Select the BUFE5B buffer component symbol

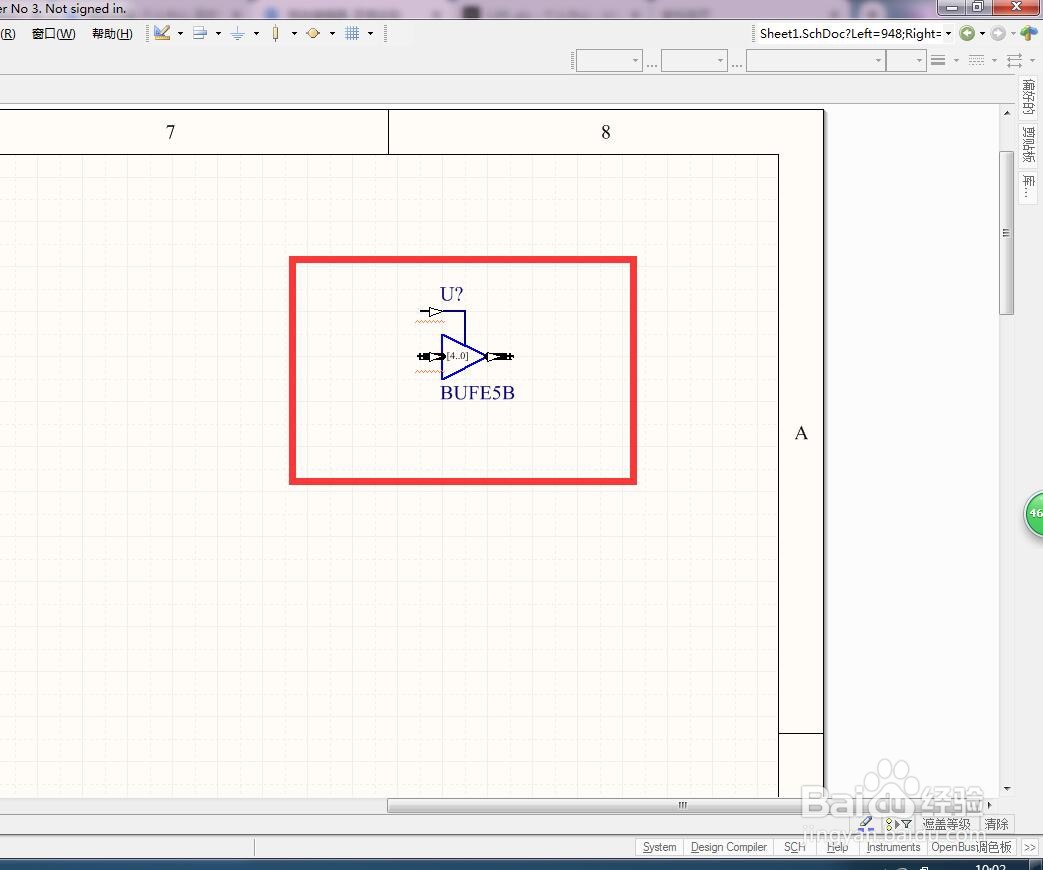(x=464, y=357)
